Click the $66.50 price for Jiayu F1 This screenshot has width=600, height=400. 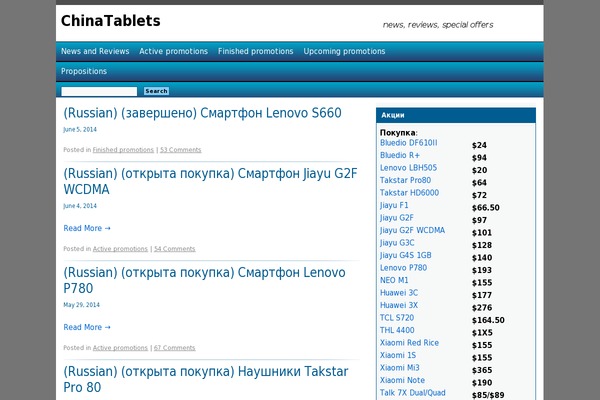pos(486,208)
